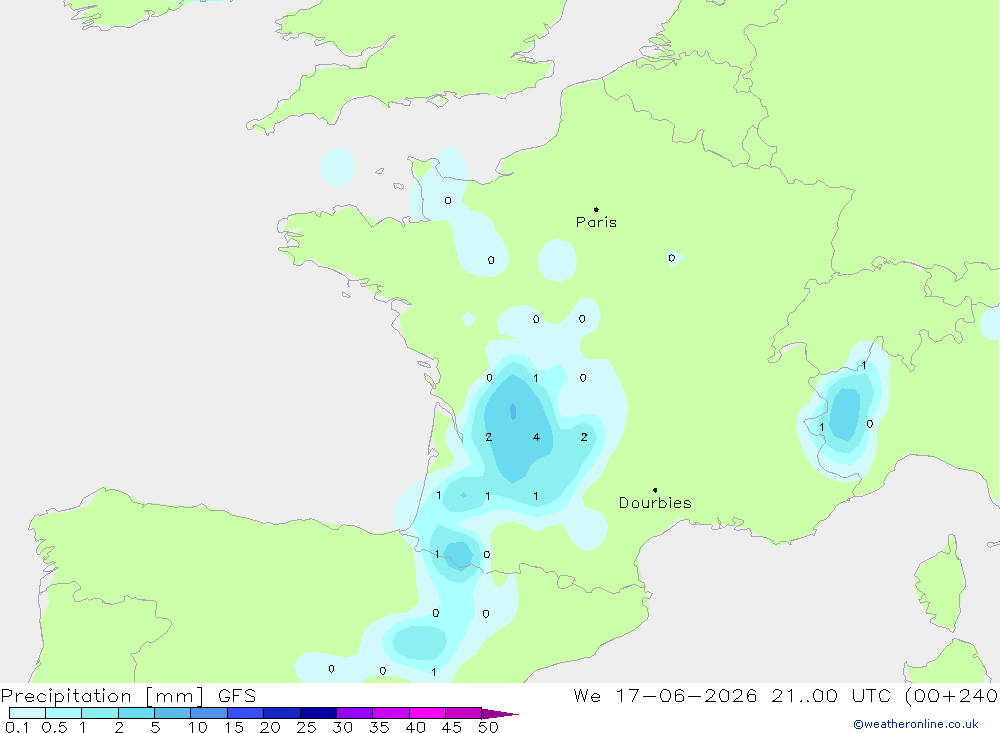The width and height of the screenshot is (1000, 733).
Task: Pick the 15–20 mm royal blue legend swatch
Action: coord(246,713)
